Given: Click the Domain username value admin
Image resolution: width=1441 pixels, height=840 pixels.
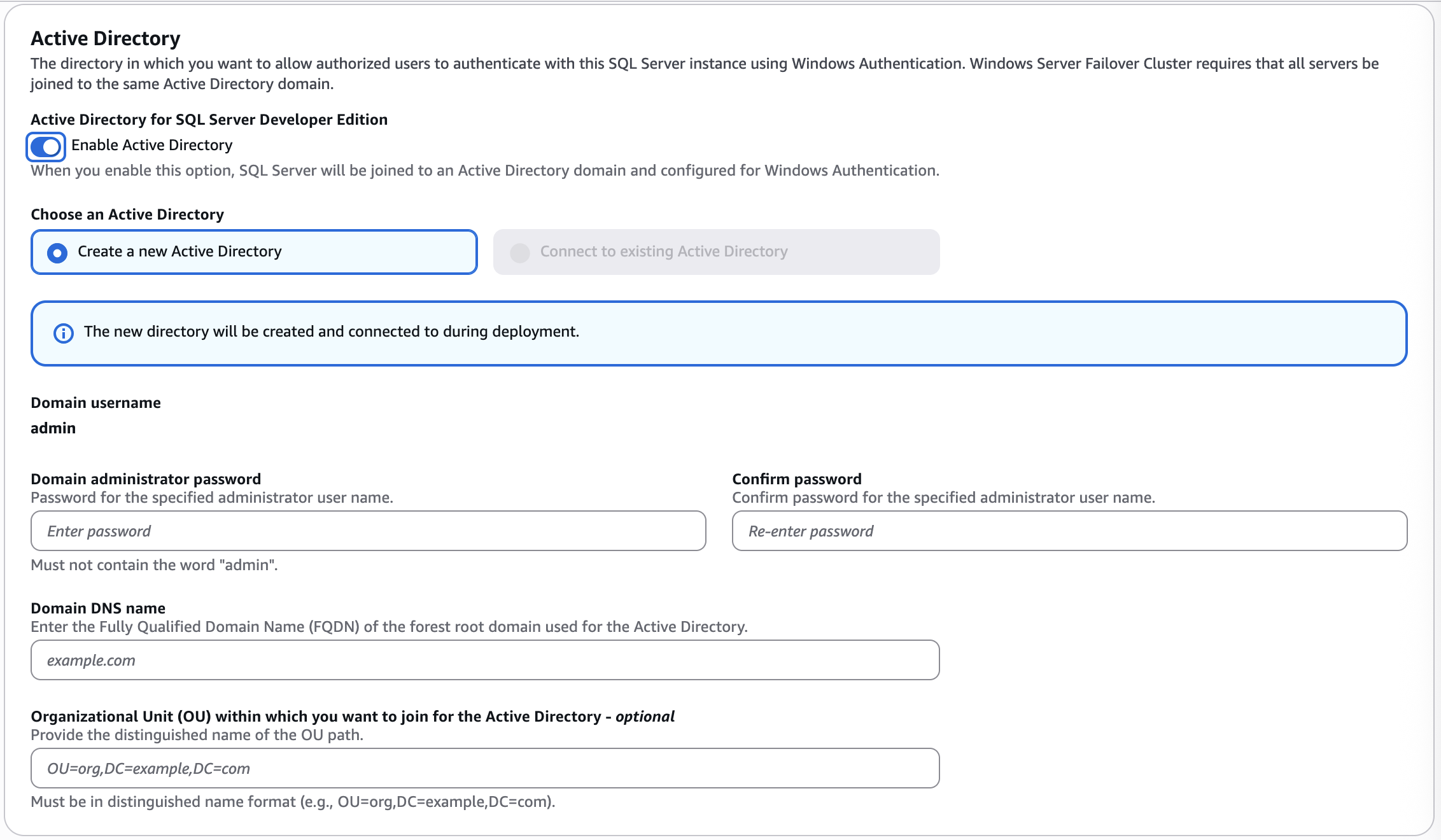Looking at the screenshot, I should [x=53, y=428].
